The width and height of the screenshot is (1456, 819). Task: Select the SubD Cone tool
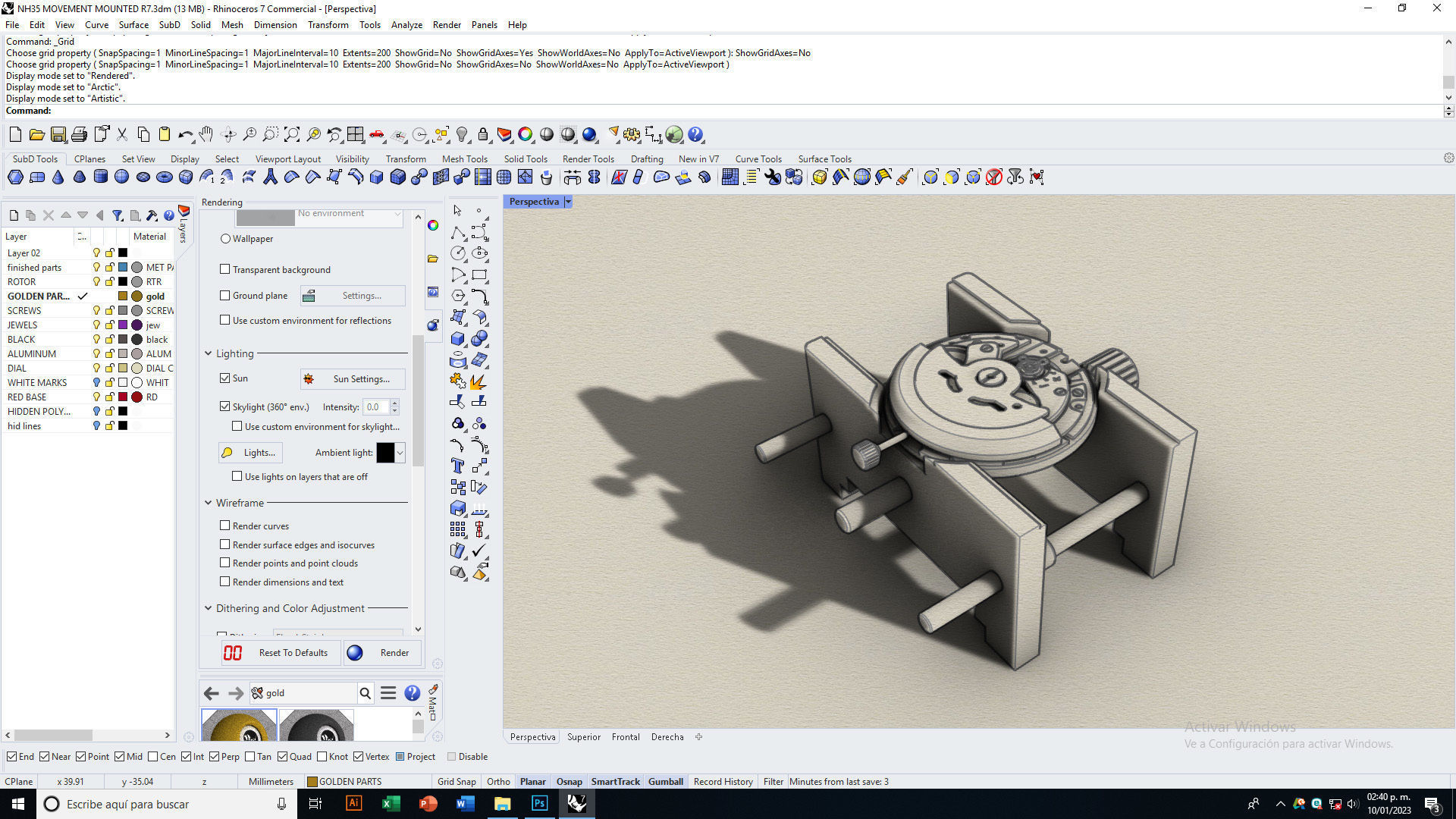point(58,177)
